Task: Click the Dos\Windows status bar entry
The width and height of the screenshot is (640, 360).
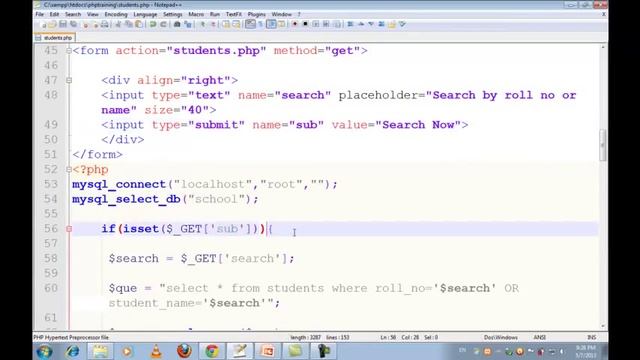Action: 501,338
